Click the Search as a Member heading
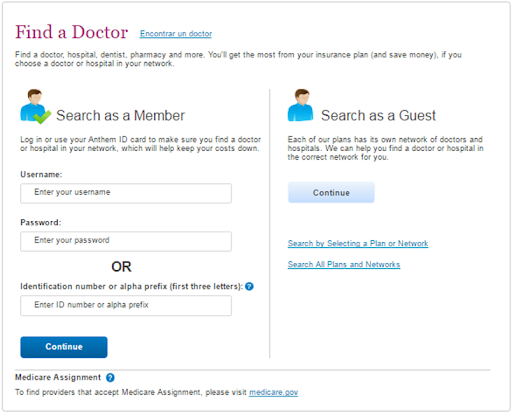The height and width of the screenshot is (414, 512). [120, 116]
